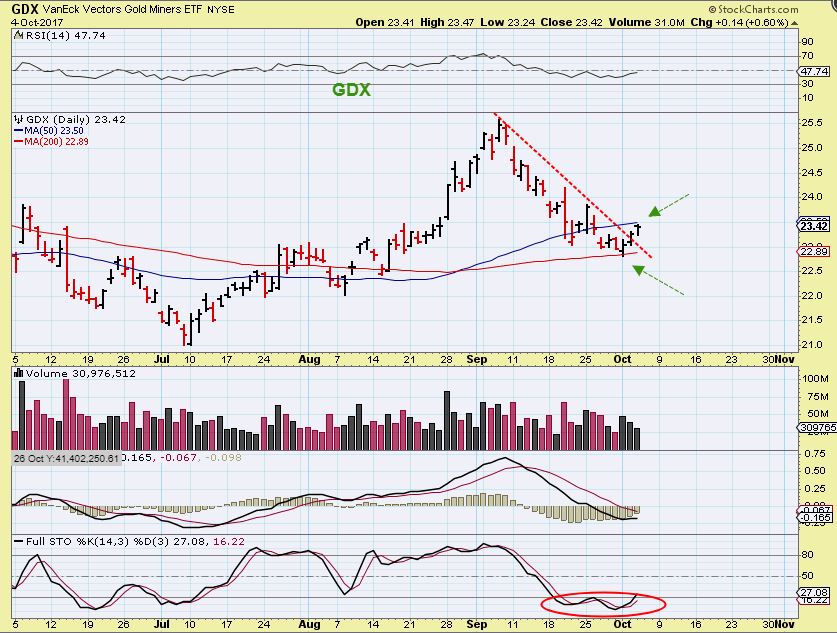This screenshot has height=633, width=837.
Task: Click the 'Sep' label on the price chart date axis
Action: pos(476,359)
